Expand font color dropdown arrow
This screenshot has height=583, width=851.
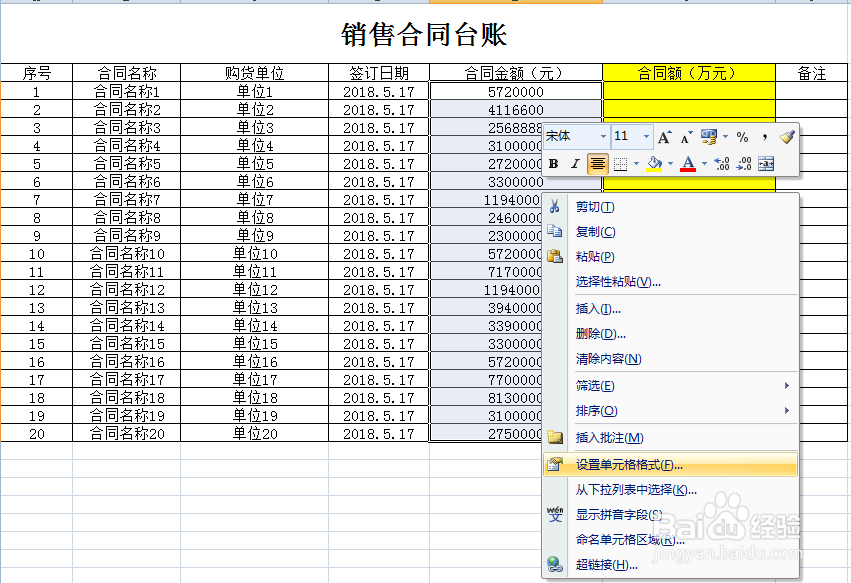pos(704,164)
